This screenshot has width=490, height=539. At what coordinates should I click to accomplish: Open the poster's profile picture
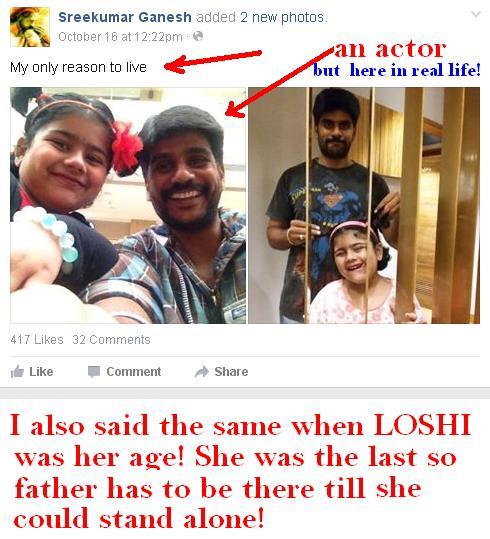30,27
